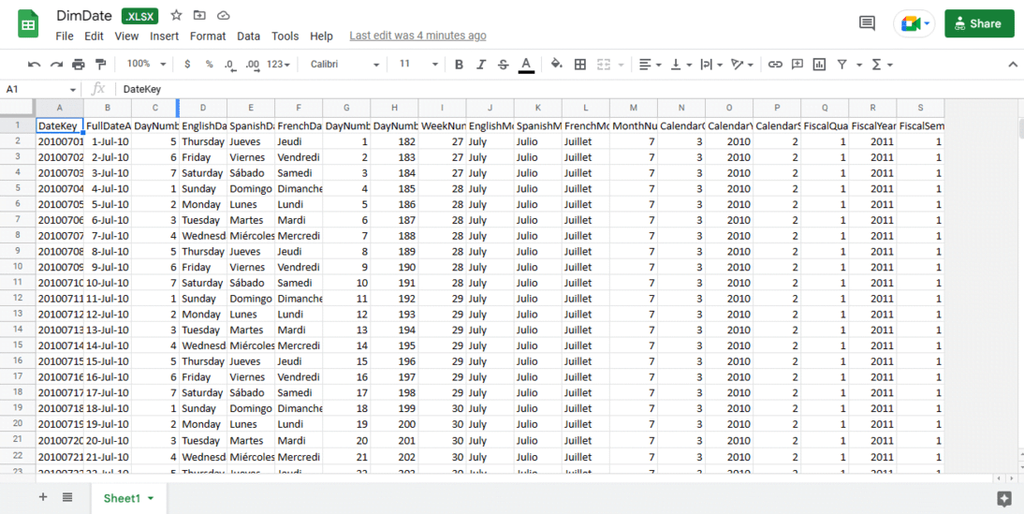Select the Sheet1 tab
The height and width of the screenshot is (514, 1024).
point(129,498)
